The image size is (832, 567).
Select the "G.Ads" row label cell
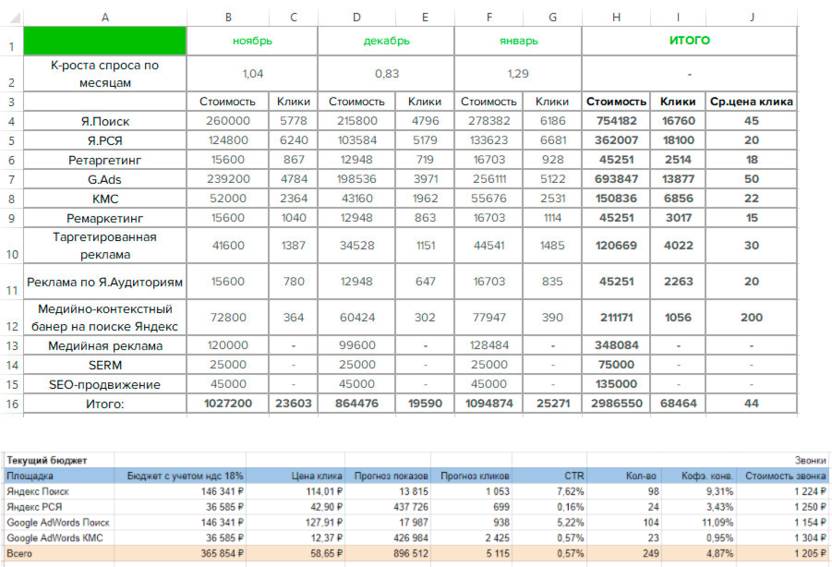point(105,178)
